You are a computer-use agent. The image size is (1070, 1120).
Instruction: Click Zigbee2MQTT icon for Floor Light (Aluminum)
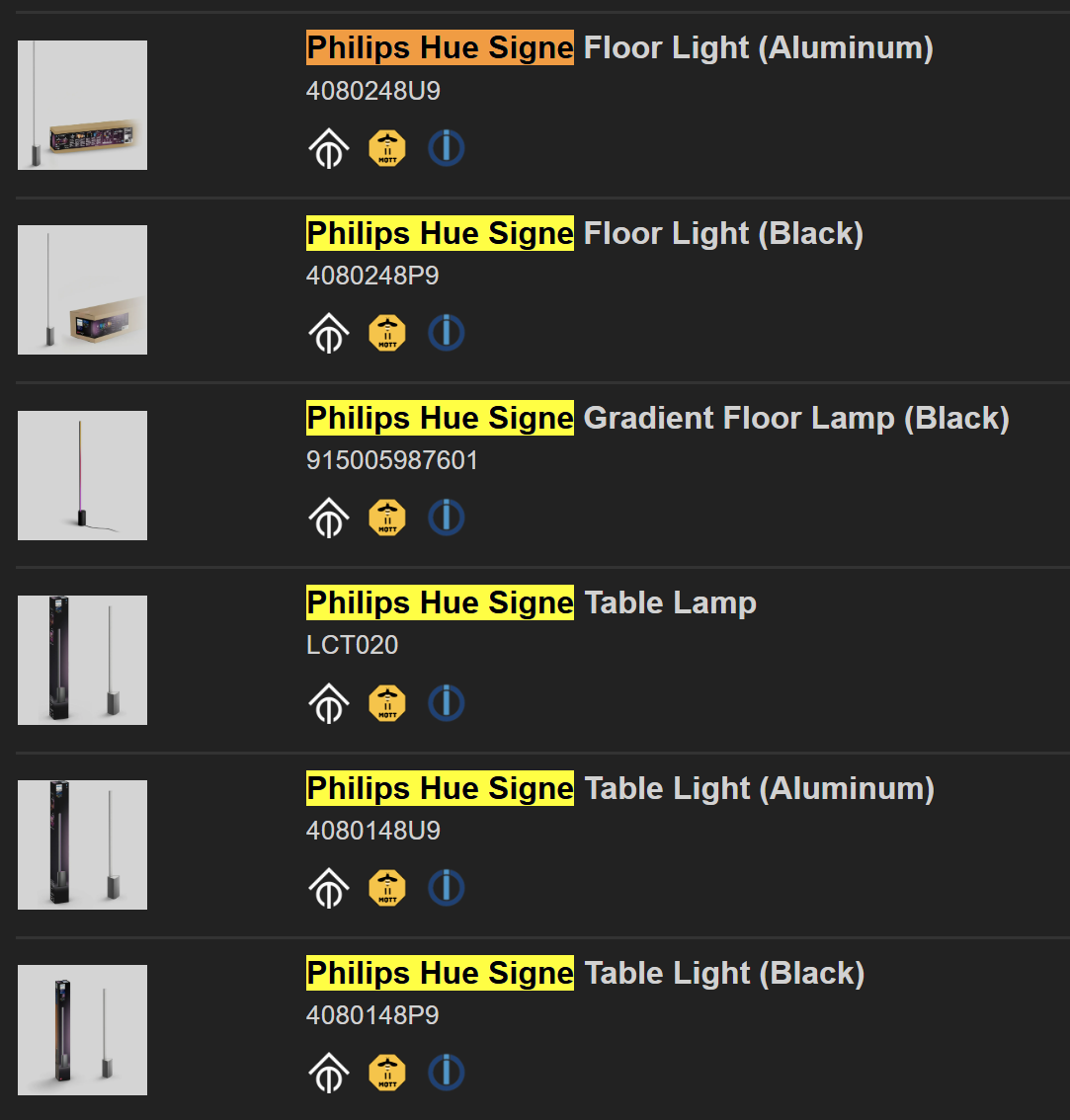click(387, 148)
